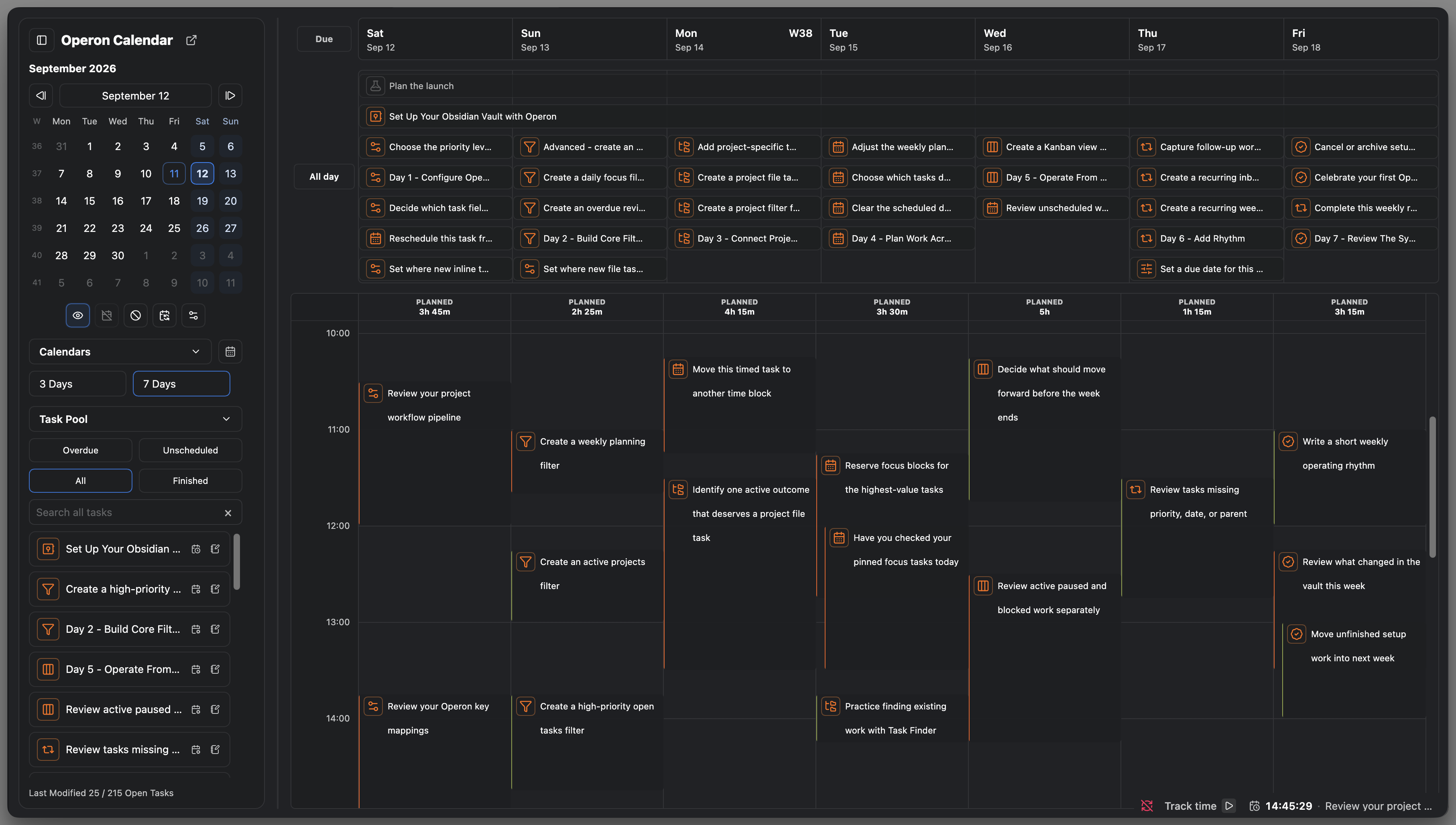
Task: Focus the Search all tasks field
Action: 135,513
